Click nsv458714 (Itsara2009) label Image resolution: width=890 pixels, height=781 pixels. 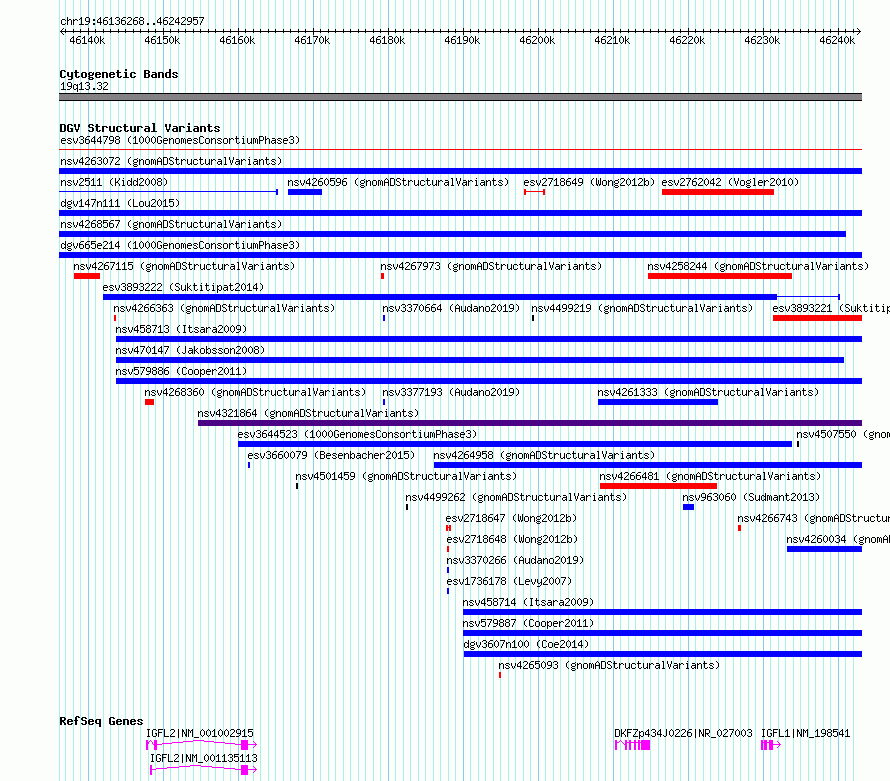pyautogui.click(x=528, y=602)
